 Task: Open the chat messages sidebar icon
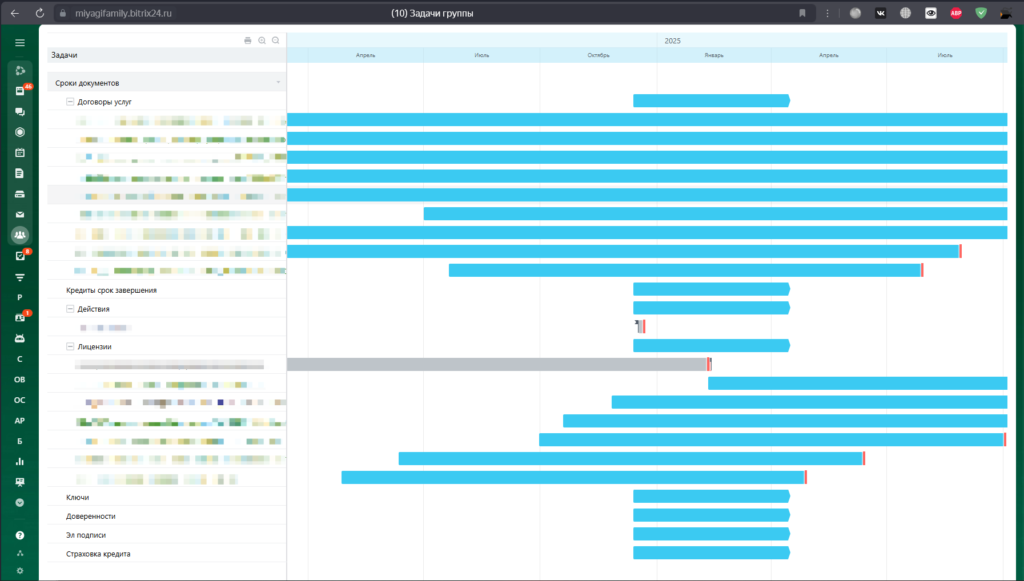click(x=20, y=112)
